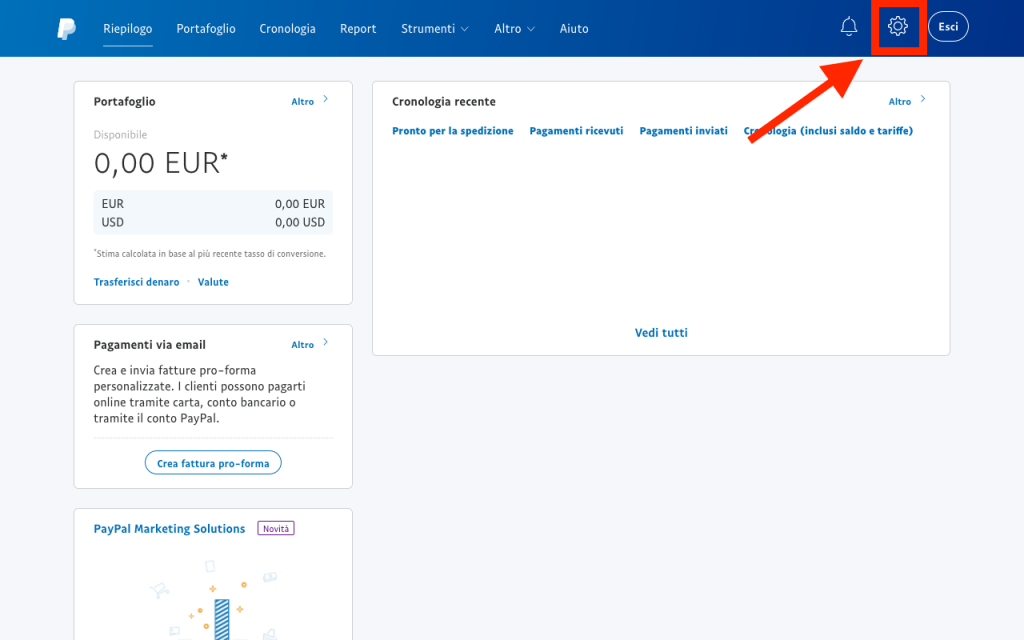Select the Report menu item
The image size is (1024, 640).
358,29
